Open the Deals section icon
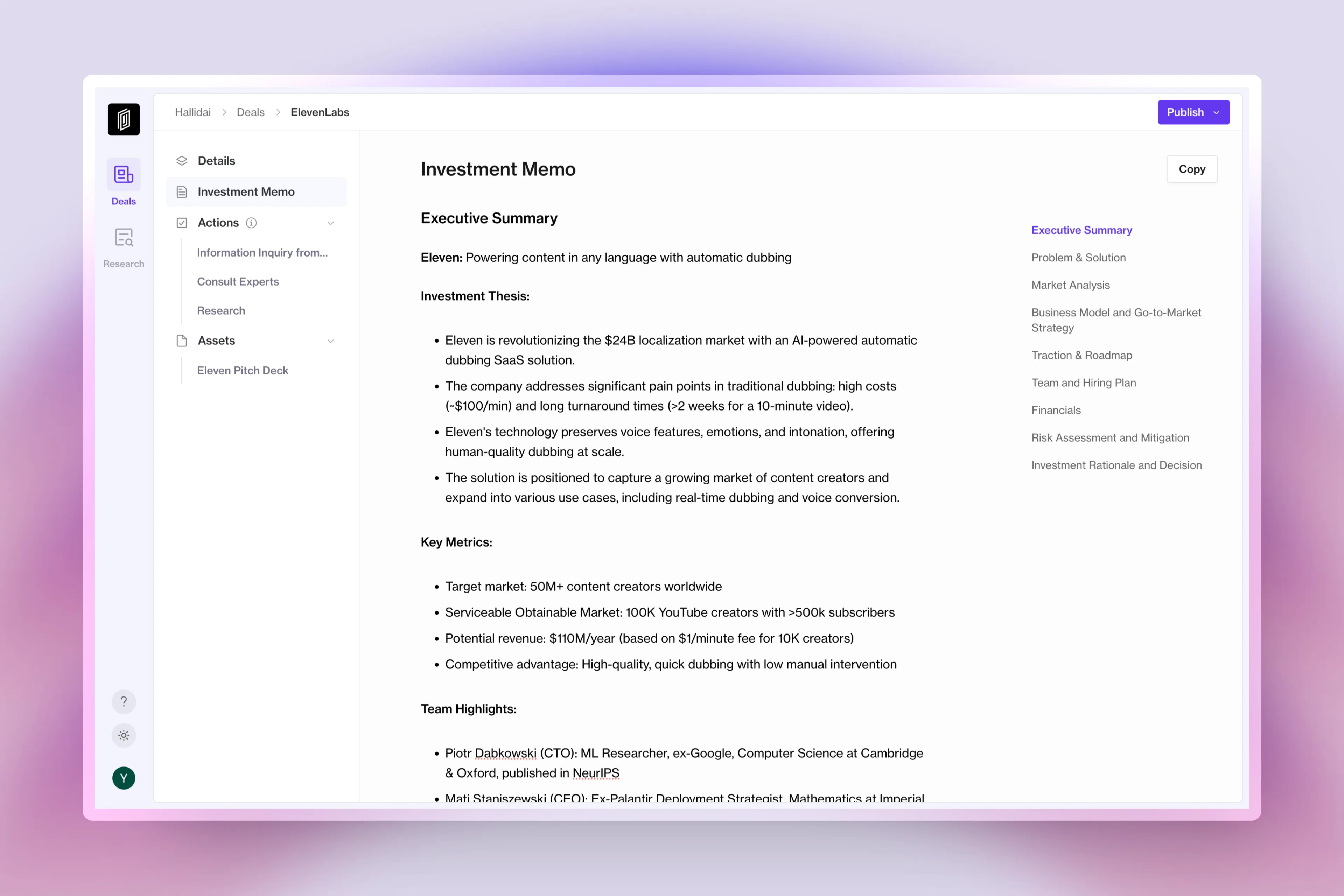The height and width of the screenshot is (896, 1344). (124, 174)
